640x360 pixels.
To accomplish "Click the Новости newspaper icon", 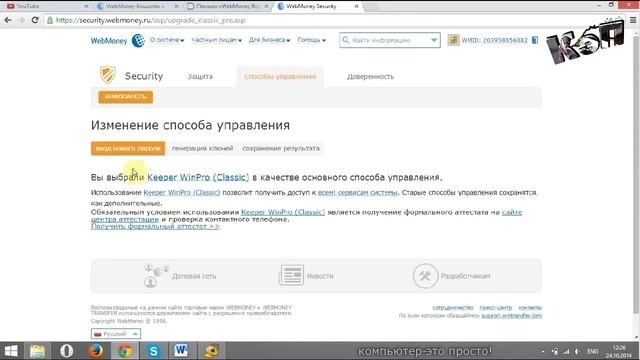I will click(x=291, y=275).
